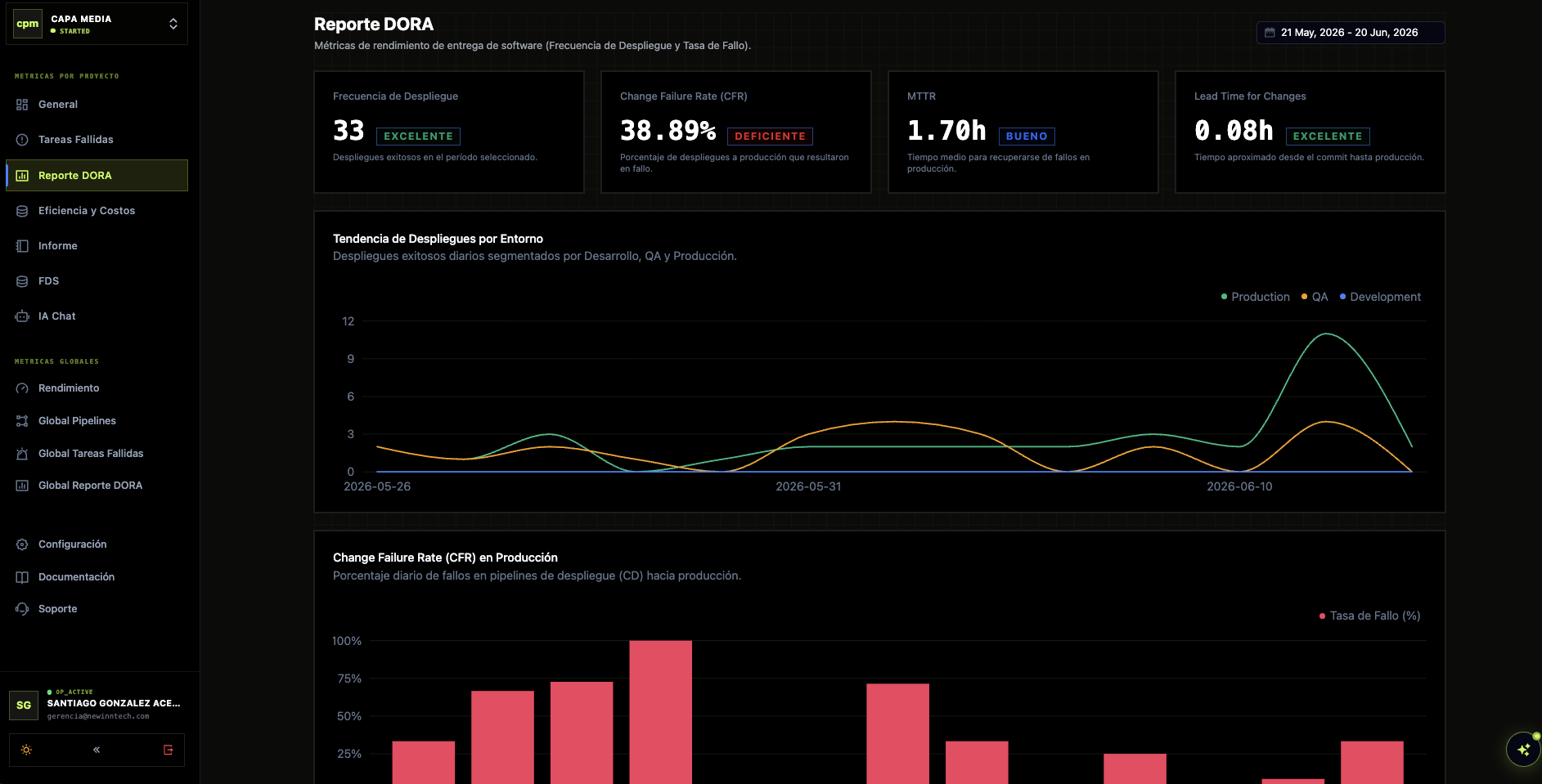Click the FDS sidebar icon

click(22, 281)
